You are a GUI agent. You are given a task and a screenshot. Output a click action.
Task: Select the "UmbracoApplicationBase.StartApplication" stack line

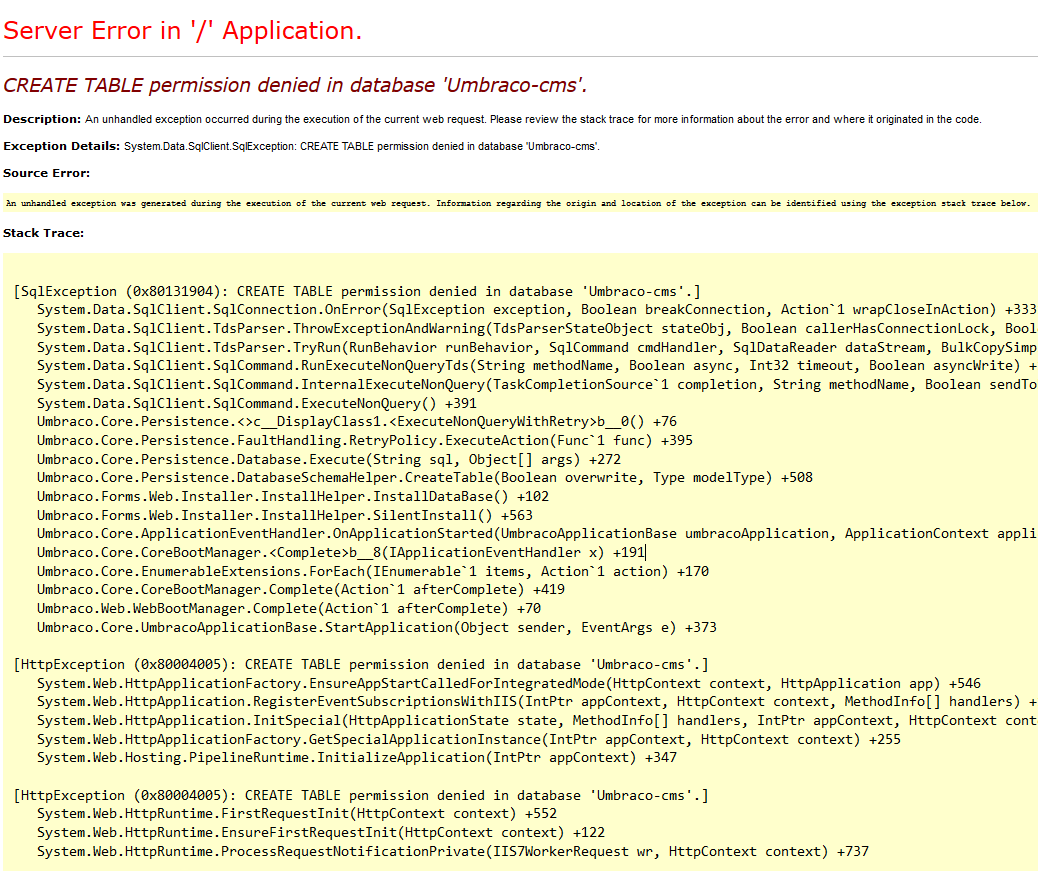pyautogui.click(x=377, y=627)
